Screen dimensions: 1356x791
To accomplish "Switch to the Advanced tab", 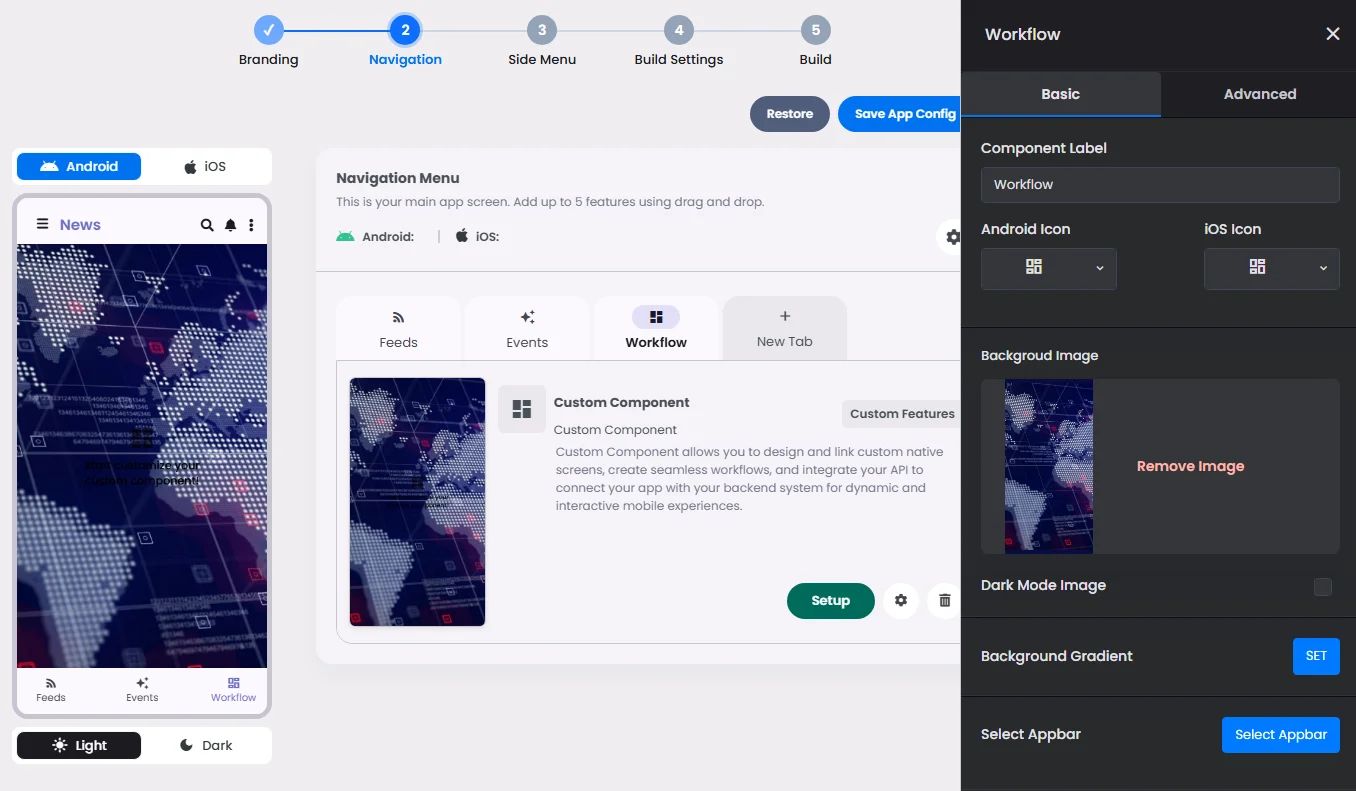I will (x=1259, y=94).
